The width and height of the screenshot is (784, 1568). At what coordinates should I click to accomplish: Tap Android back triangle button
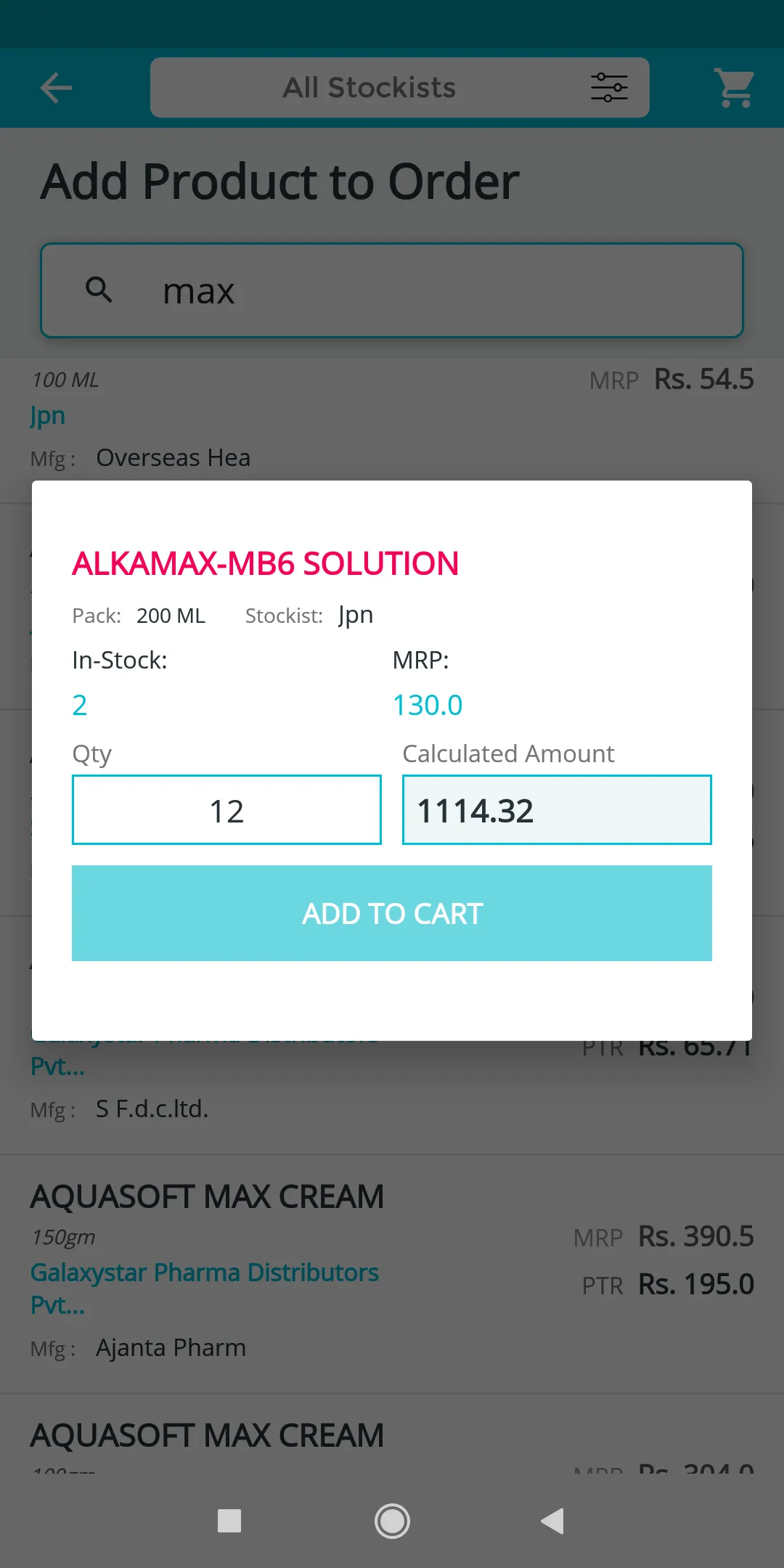coord(553,1521)
